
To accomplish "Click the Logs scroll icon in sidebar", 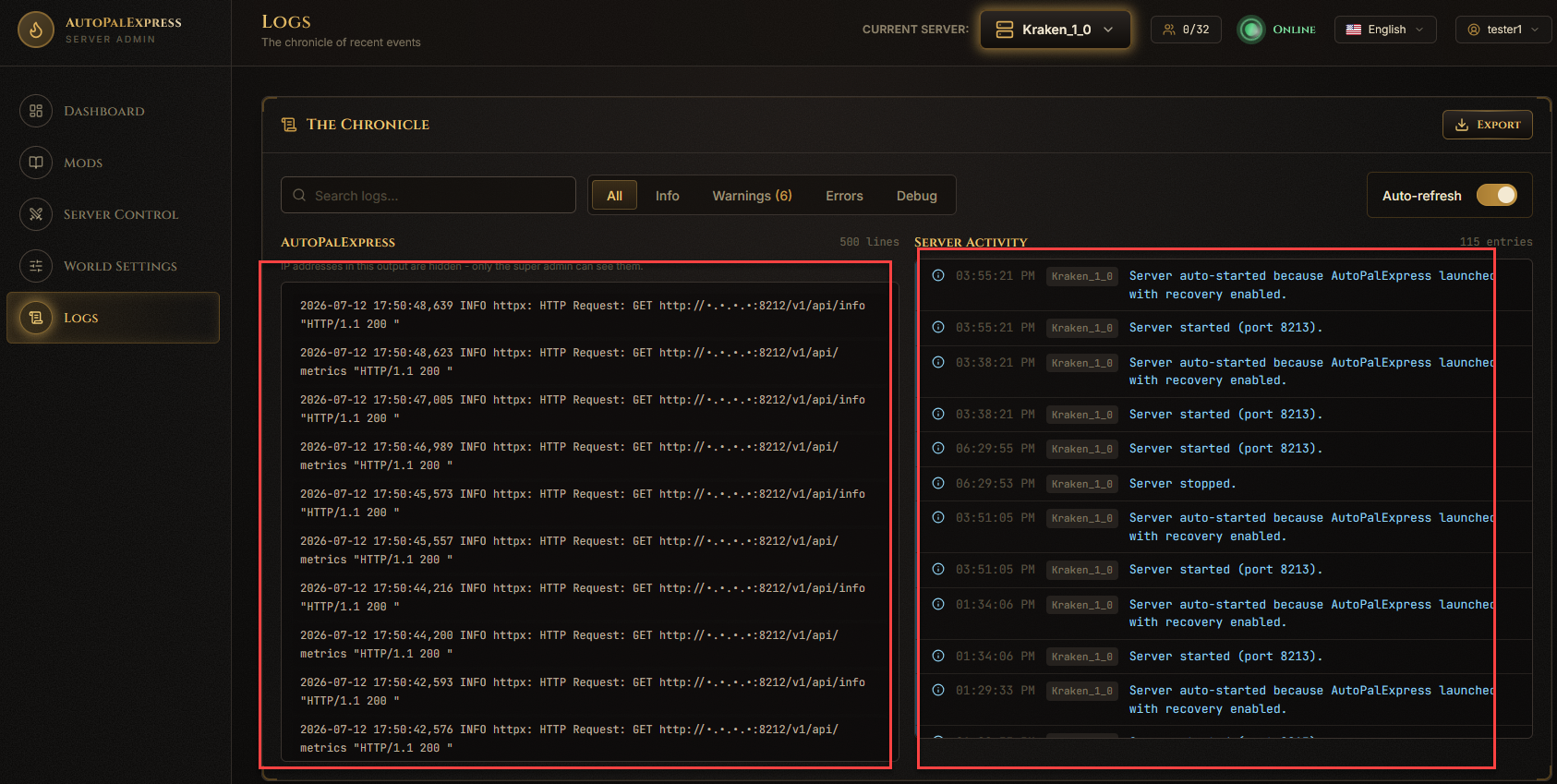I will pos(36,318).
